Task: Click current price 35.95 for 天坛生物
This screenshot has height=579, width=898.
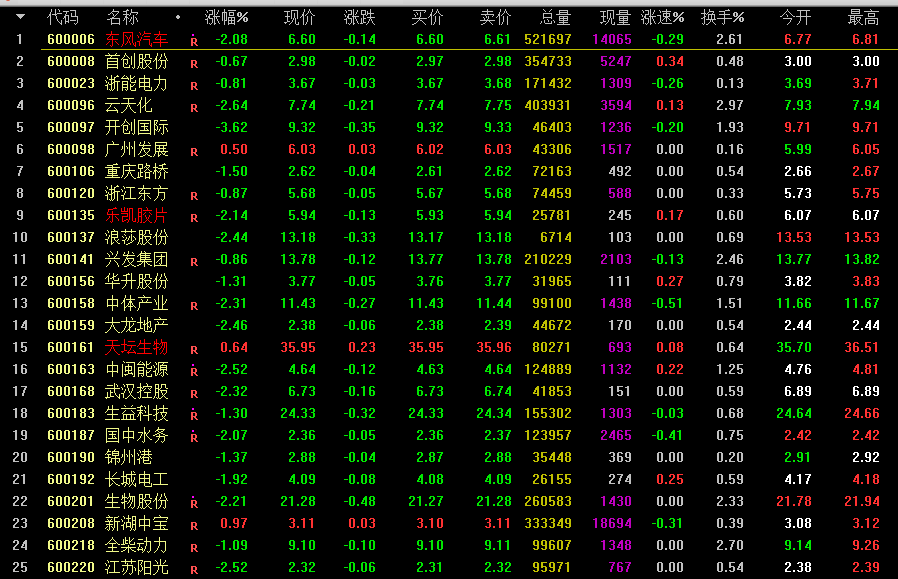Action: coord(298,347)
